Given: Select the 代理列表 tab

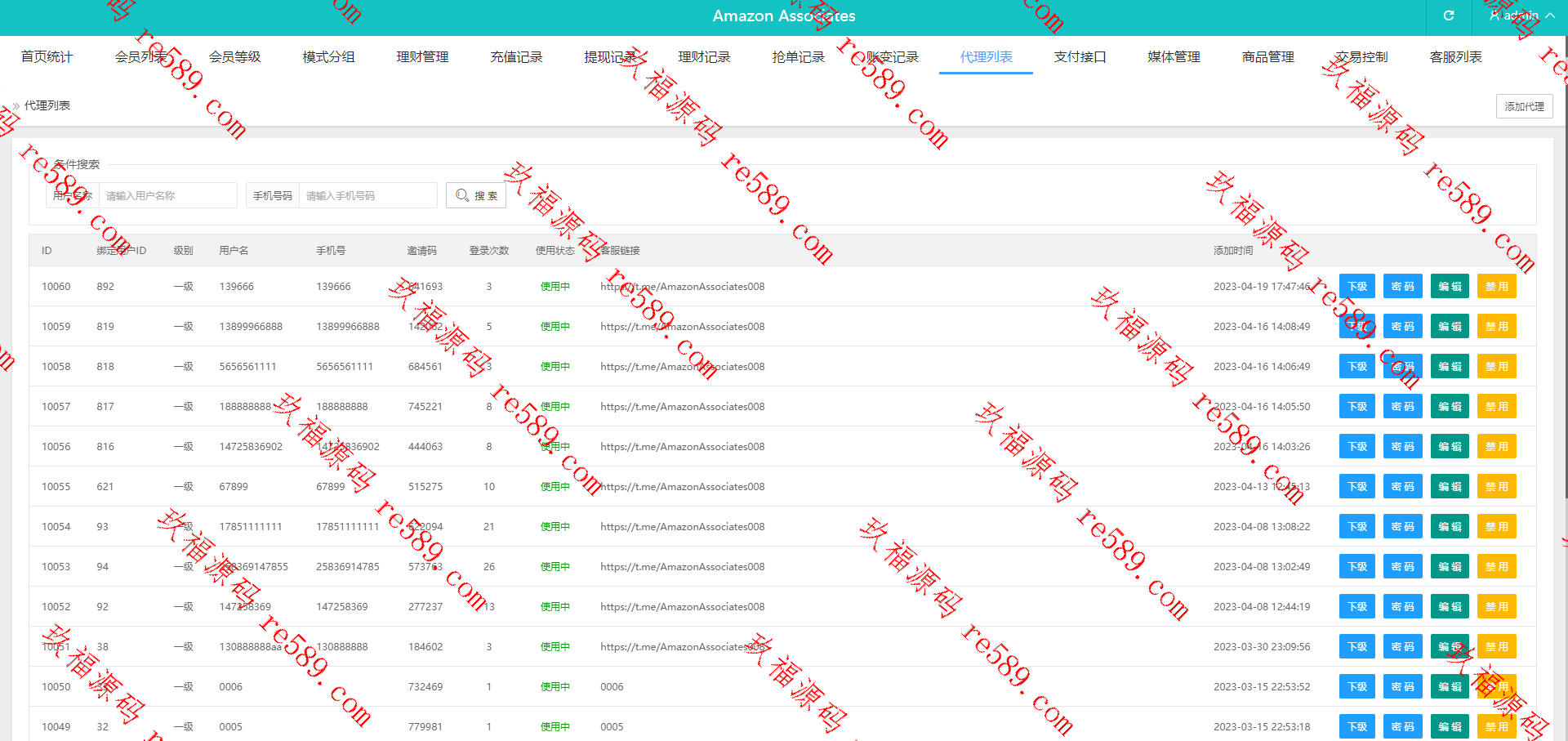Looking at the screenshot, I should point(986,56).
